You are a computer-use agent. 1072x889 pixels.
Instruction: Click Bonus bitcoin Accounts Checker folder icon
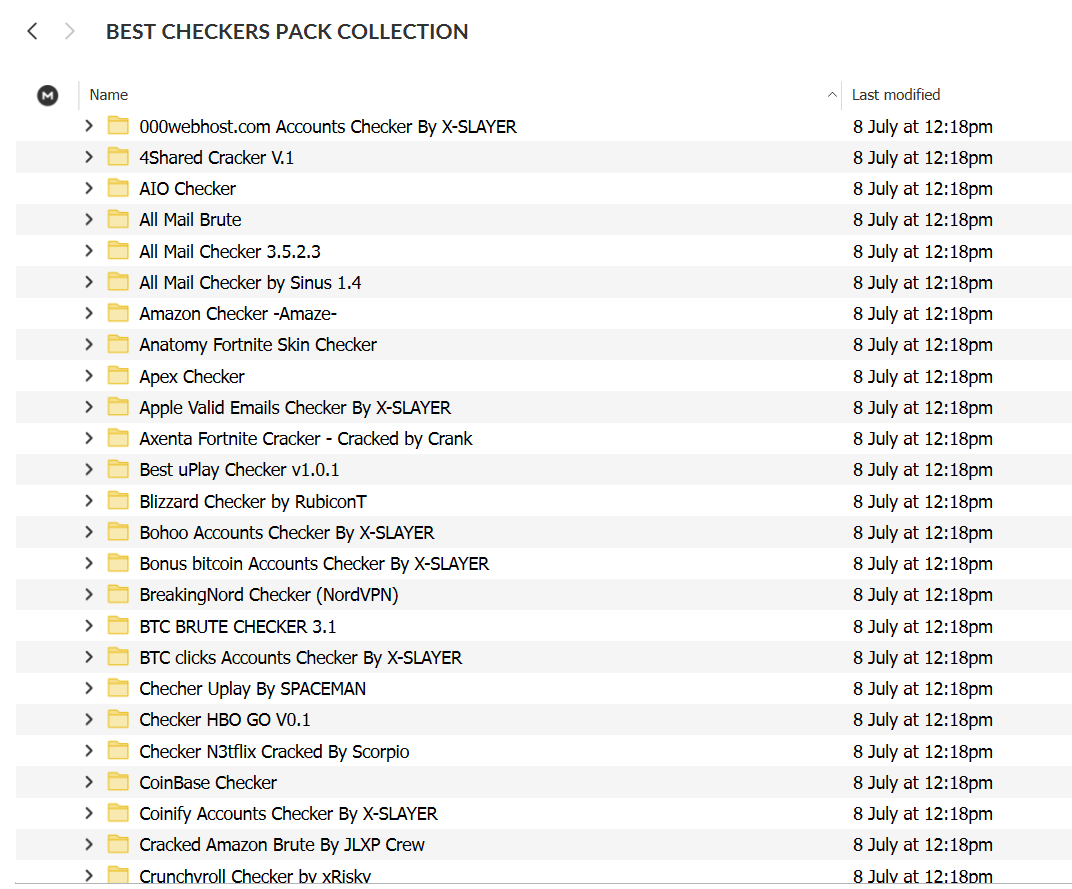[118, 563]
